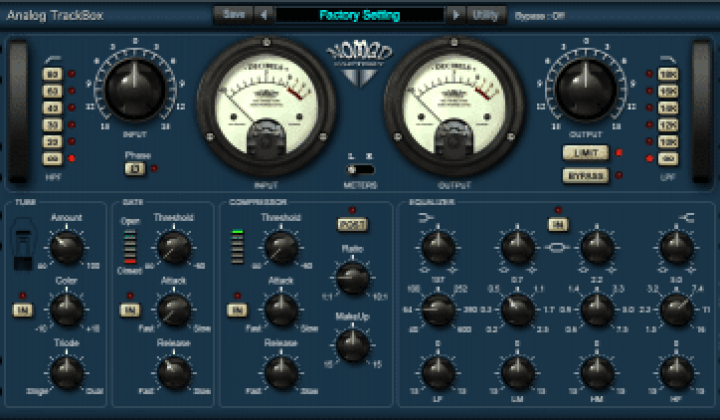
Task: Go to the previous preset with the left arrow
Action: [x=264, y=15]
